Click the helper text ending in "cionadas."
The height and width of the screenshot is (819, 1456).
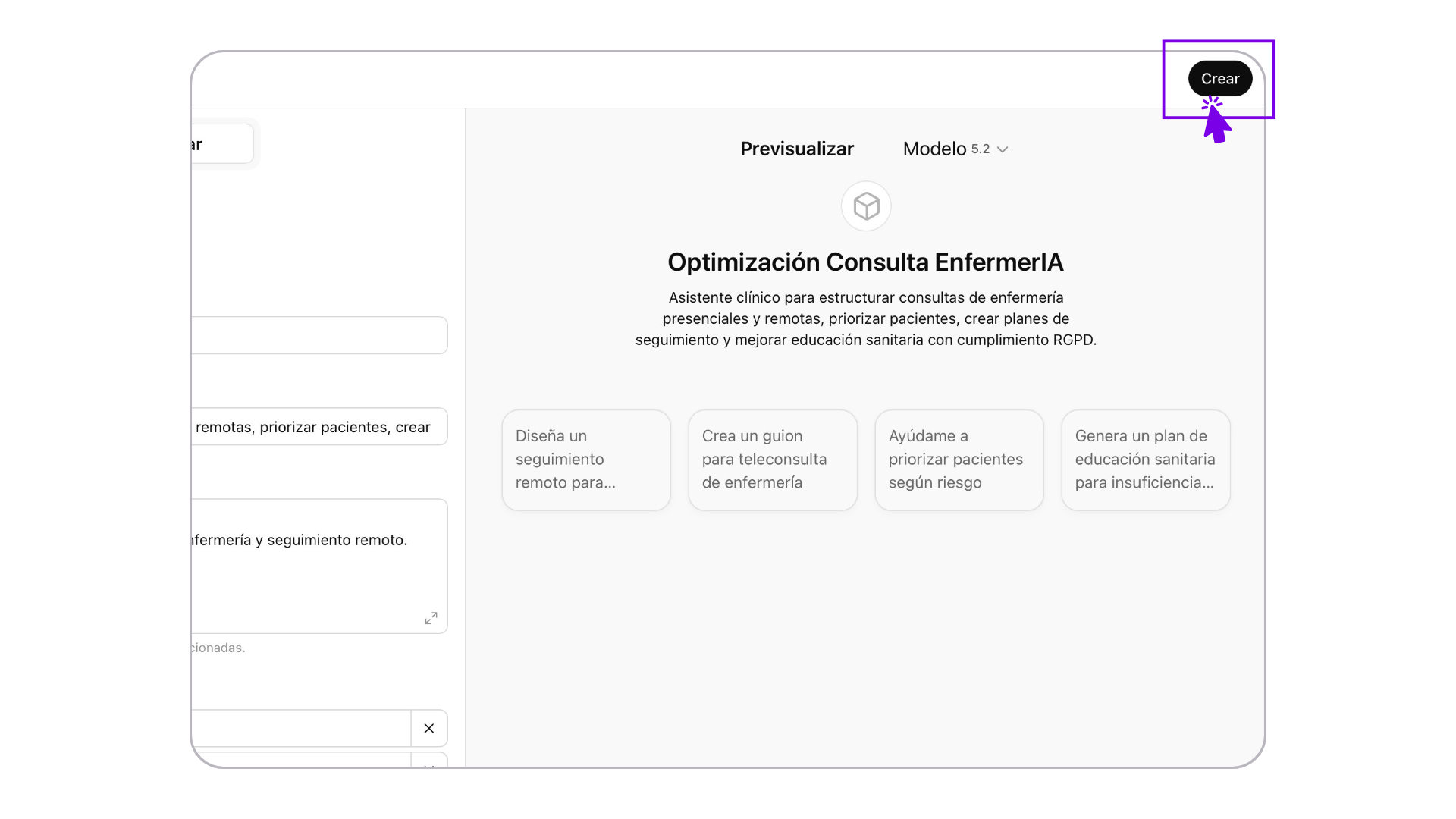tap(218, 648)
